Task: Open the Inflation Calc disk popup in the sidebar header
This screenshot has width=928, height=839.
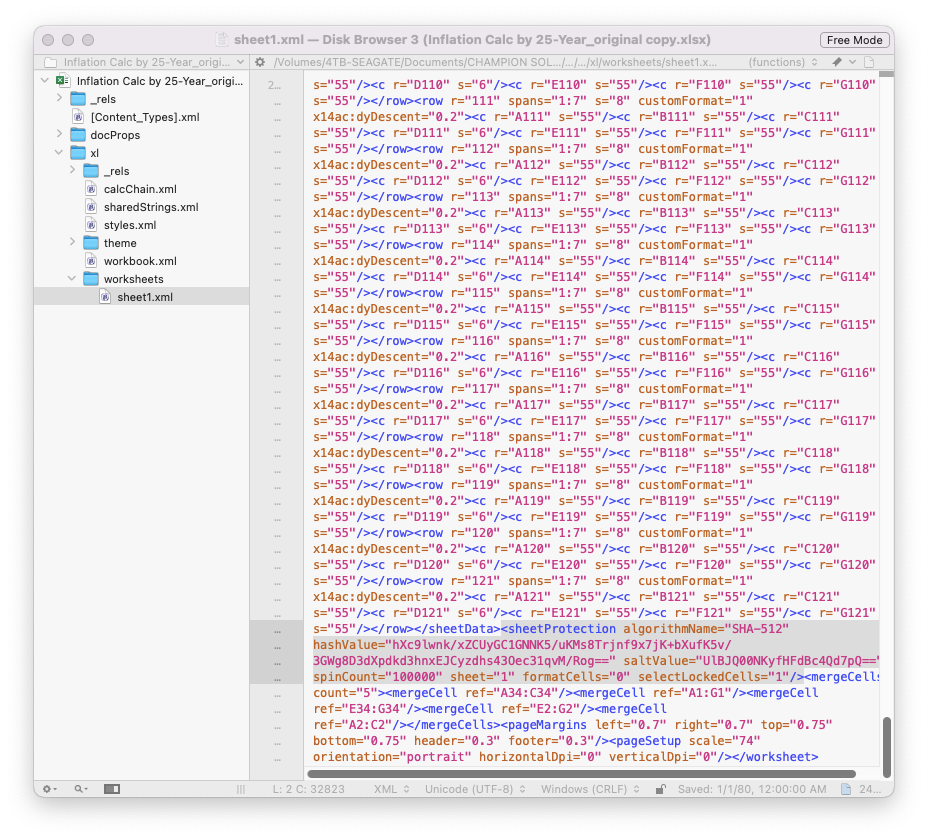Action: click(x=146, y=62)
